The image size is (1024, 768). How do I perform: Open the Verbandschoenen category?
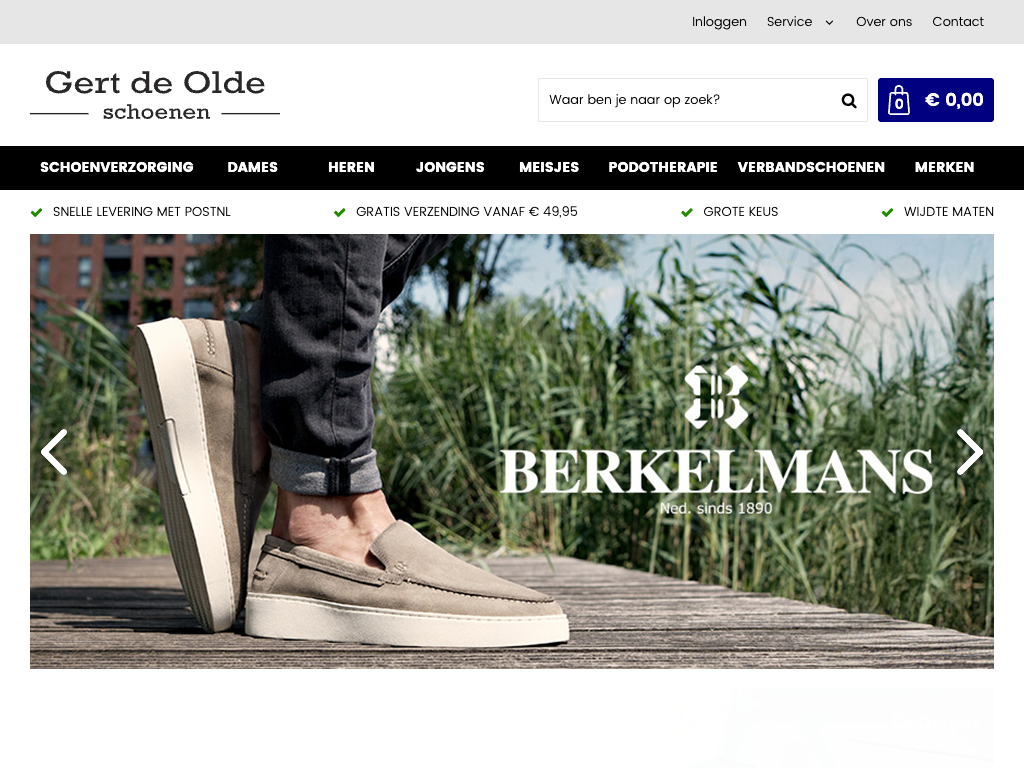[811, 167]
